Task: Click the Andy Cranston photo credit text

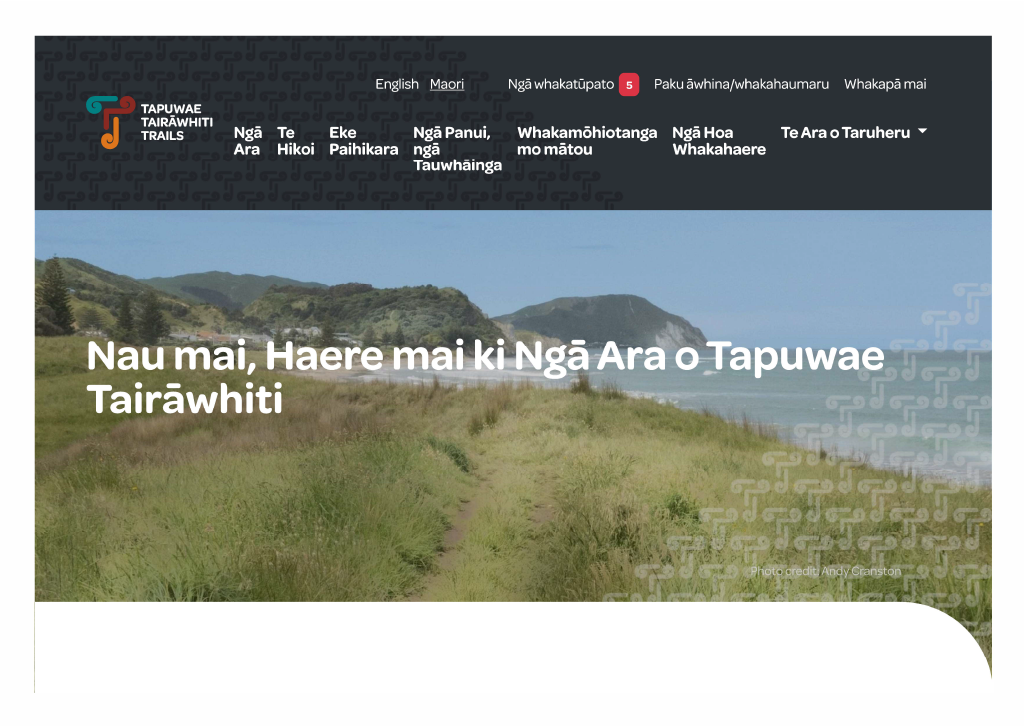Action: tap(825, 571)
